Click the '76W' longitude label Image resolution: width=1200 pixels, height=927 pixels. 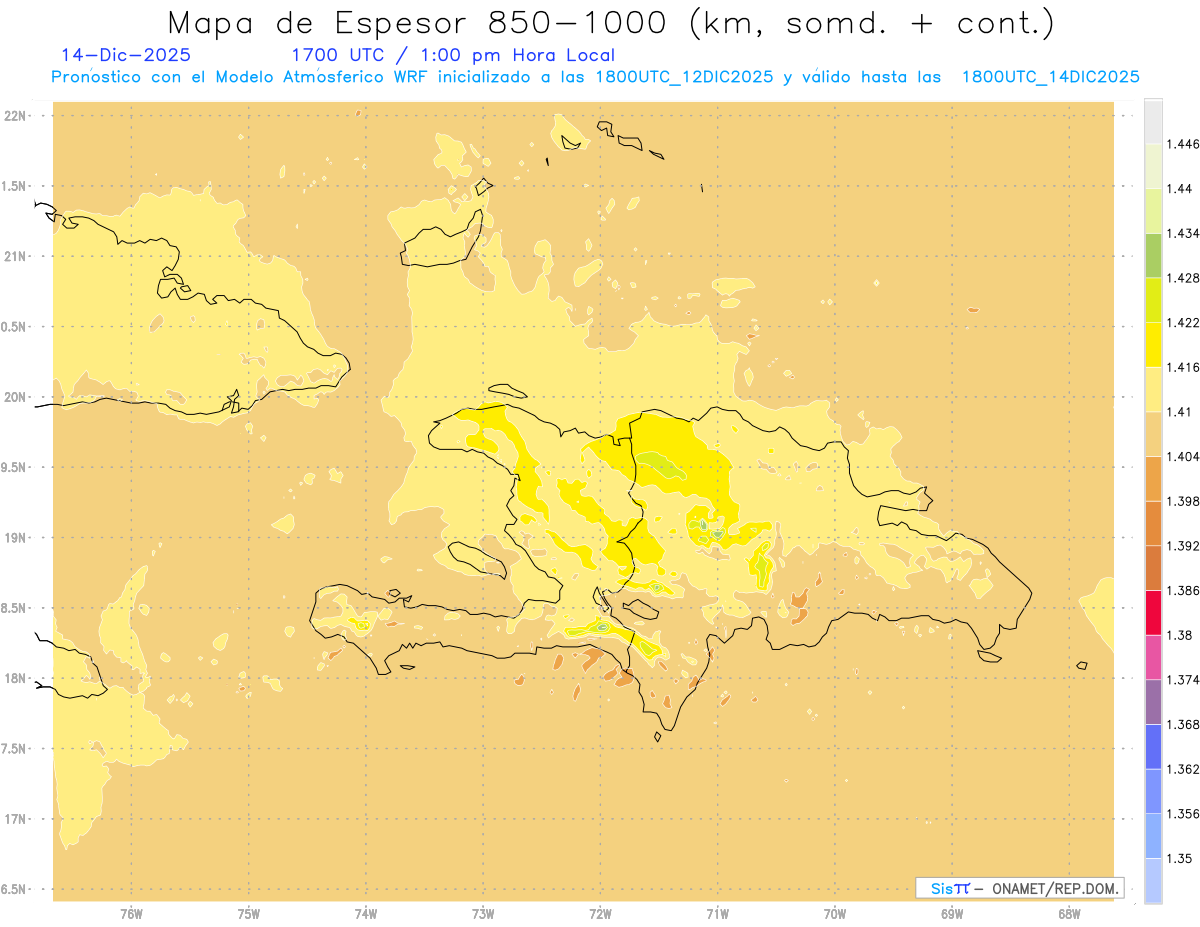tap(131, 913)
